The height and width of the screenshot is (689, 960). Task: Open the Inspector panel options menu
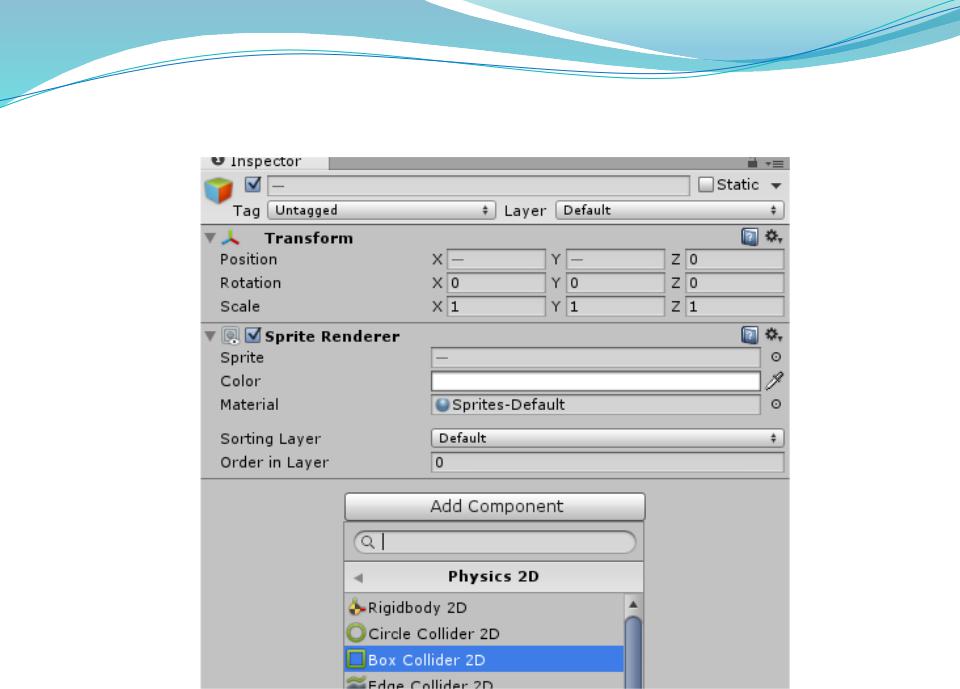click(775, 164)
